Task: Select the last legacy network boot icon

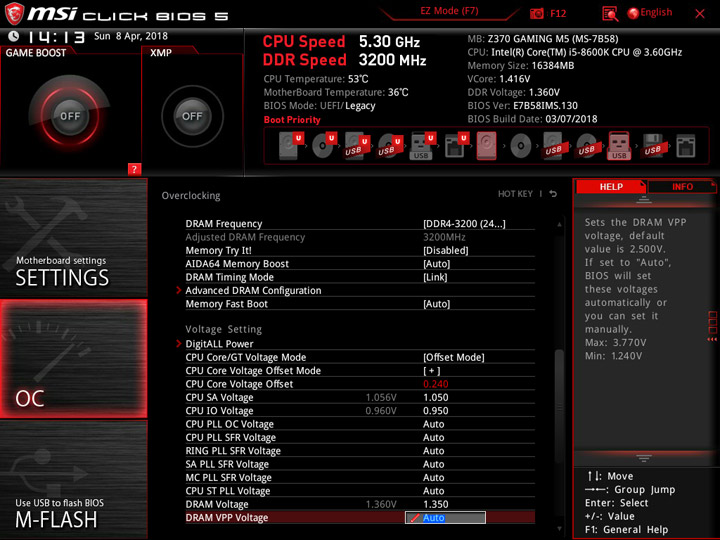Action: click(x=686, y=146)
